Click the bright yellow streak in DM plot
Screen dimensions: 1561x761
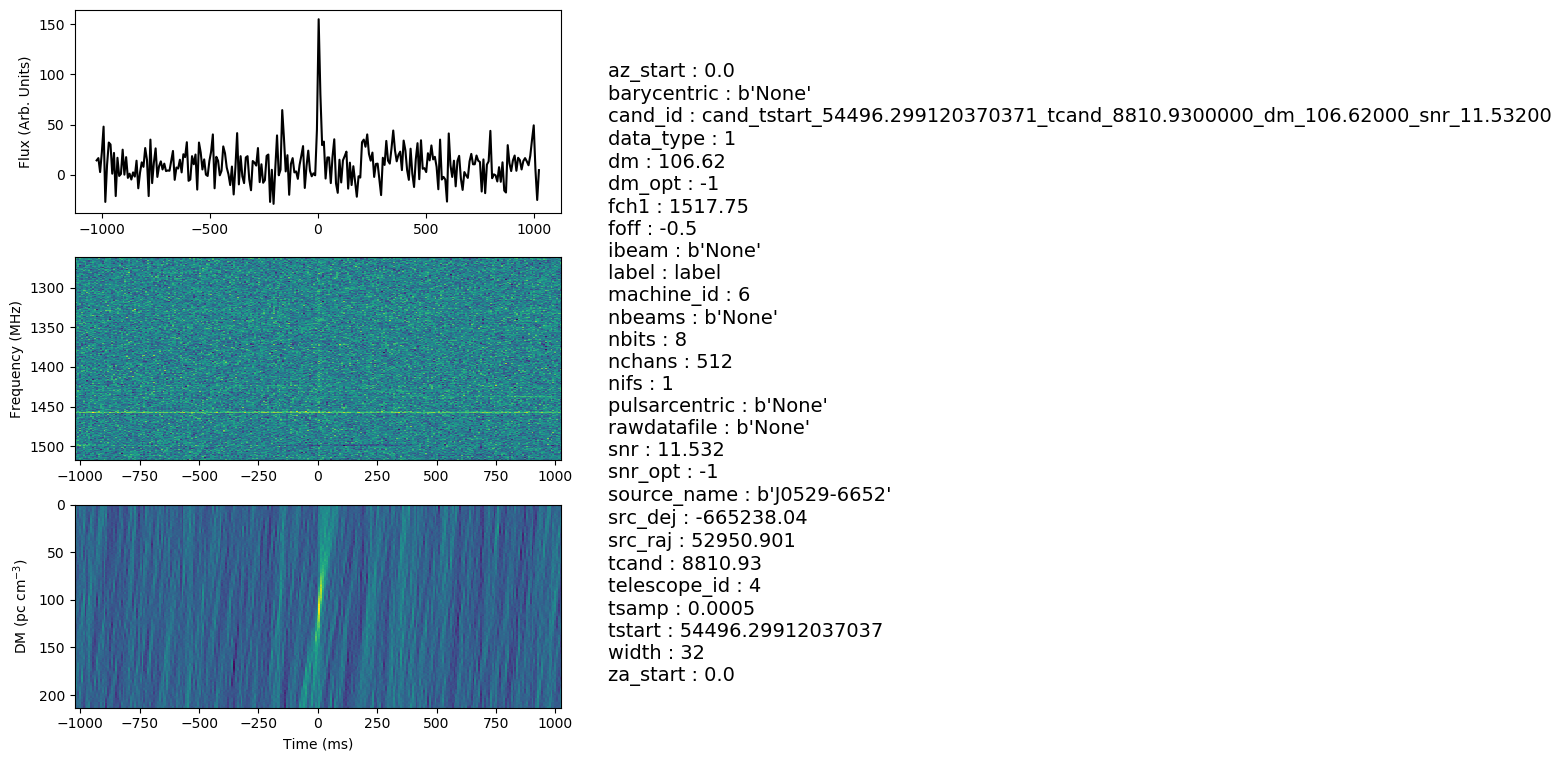[x=320, y=600]
